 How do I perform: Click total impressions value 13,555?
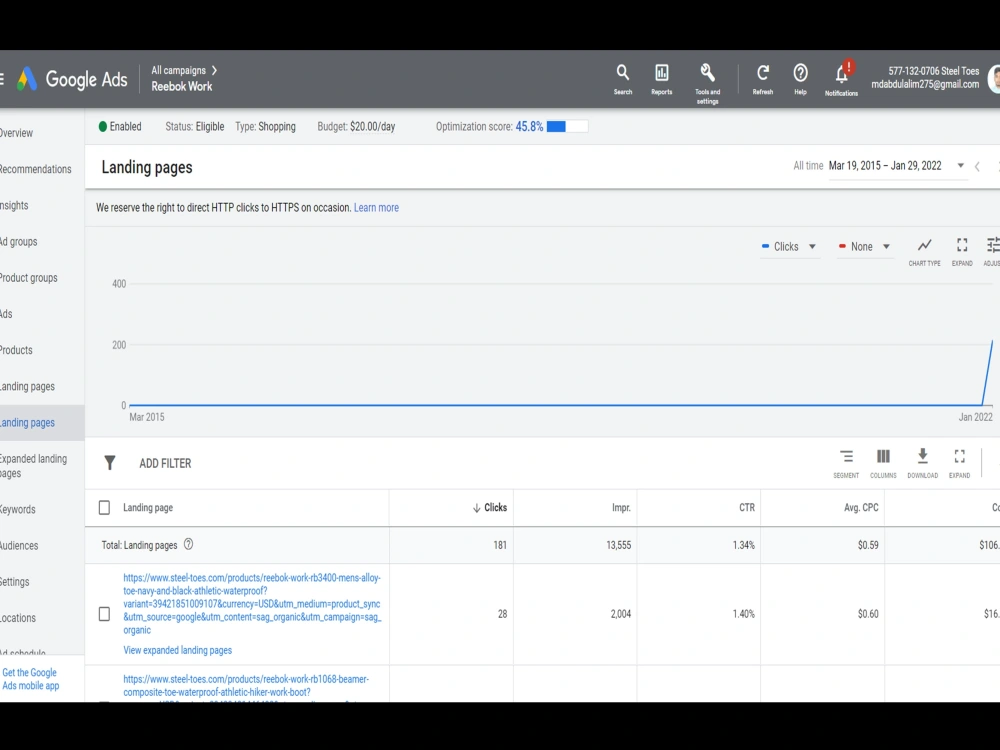tap(619, 545)
